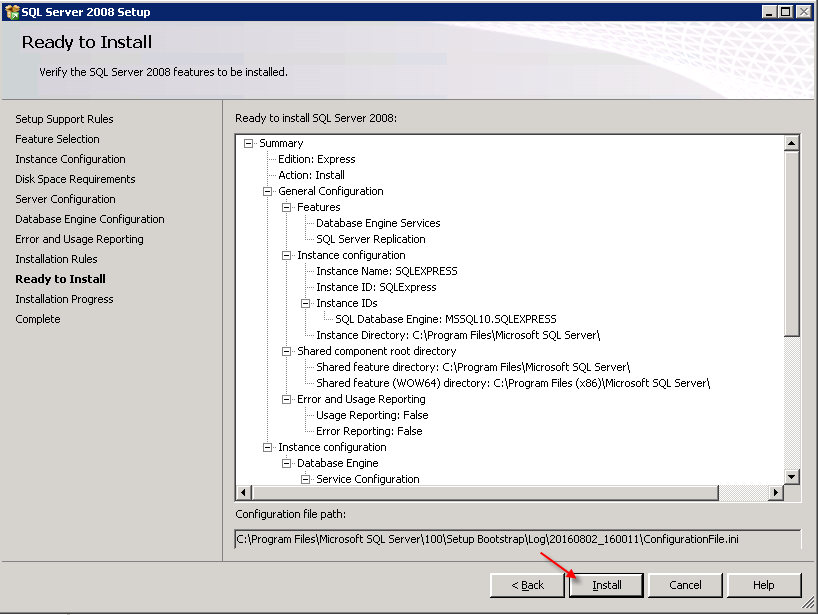
Task: Click the Configuration file path field
Action: click(518, 539)
